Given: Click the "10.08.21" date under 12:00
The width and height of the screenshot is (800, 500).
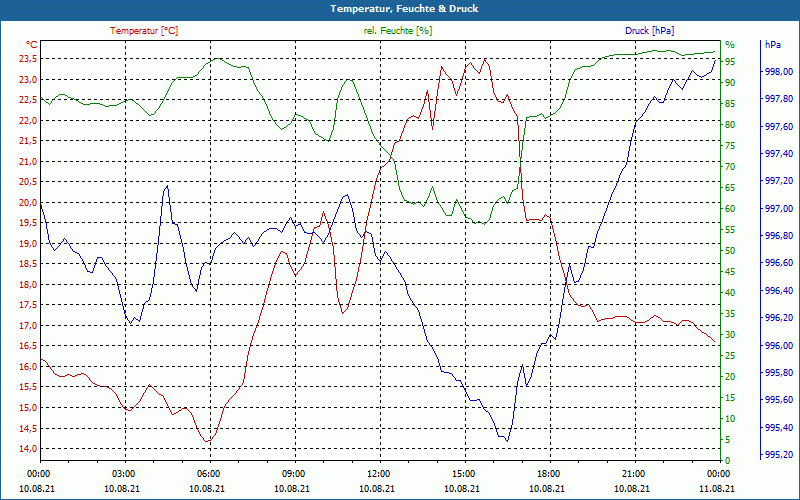Looking at the screenshot, I should pyautogui.click(x=377, y=488).
